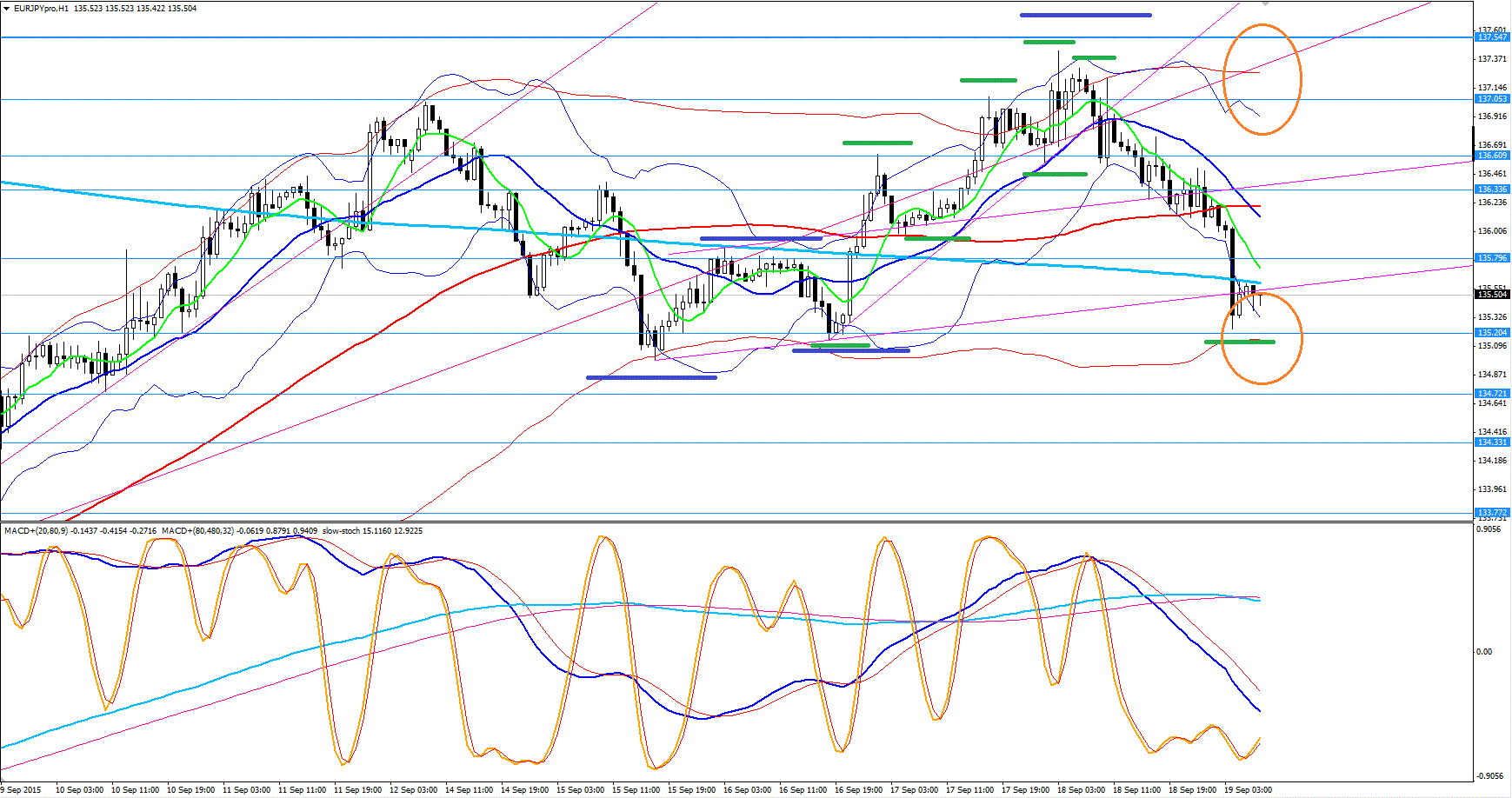Image resolution: width=1512 pixels, height=798 pixels.
Task: Click the 136.609 horizontal line price tag
Action: (1492, 156)
